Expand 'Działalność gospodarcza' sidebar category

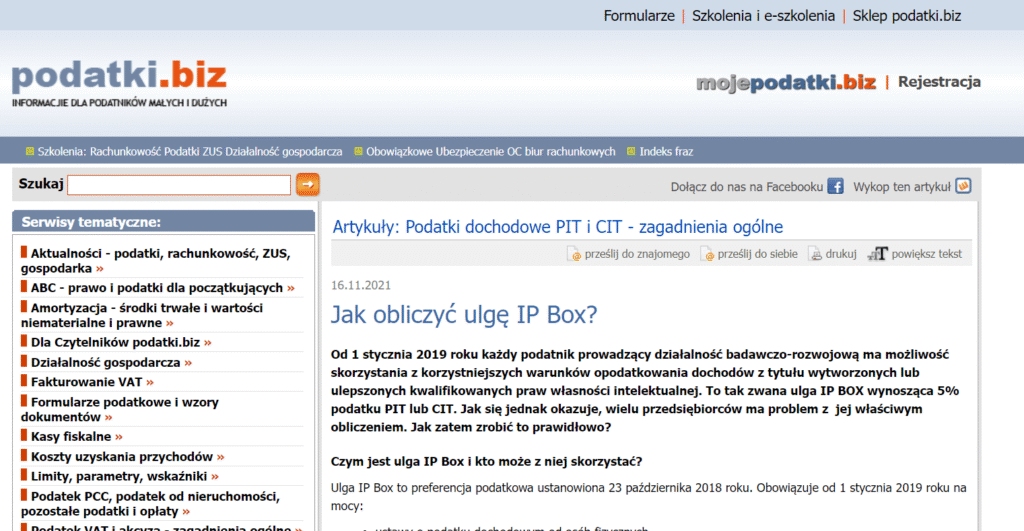coord(106,362)
